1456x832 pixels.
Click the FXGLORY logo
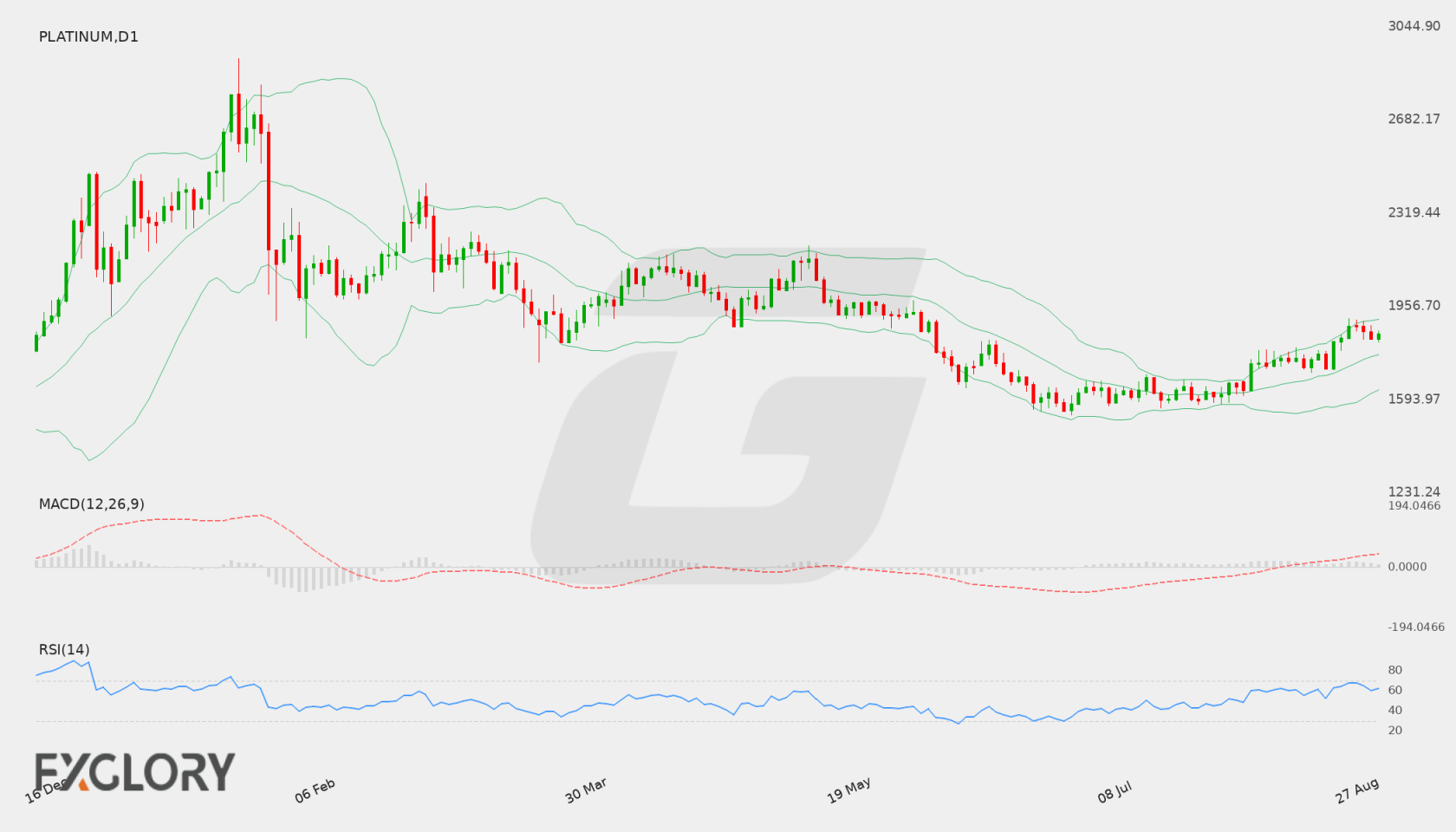[x=135, y=772]
